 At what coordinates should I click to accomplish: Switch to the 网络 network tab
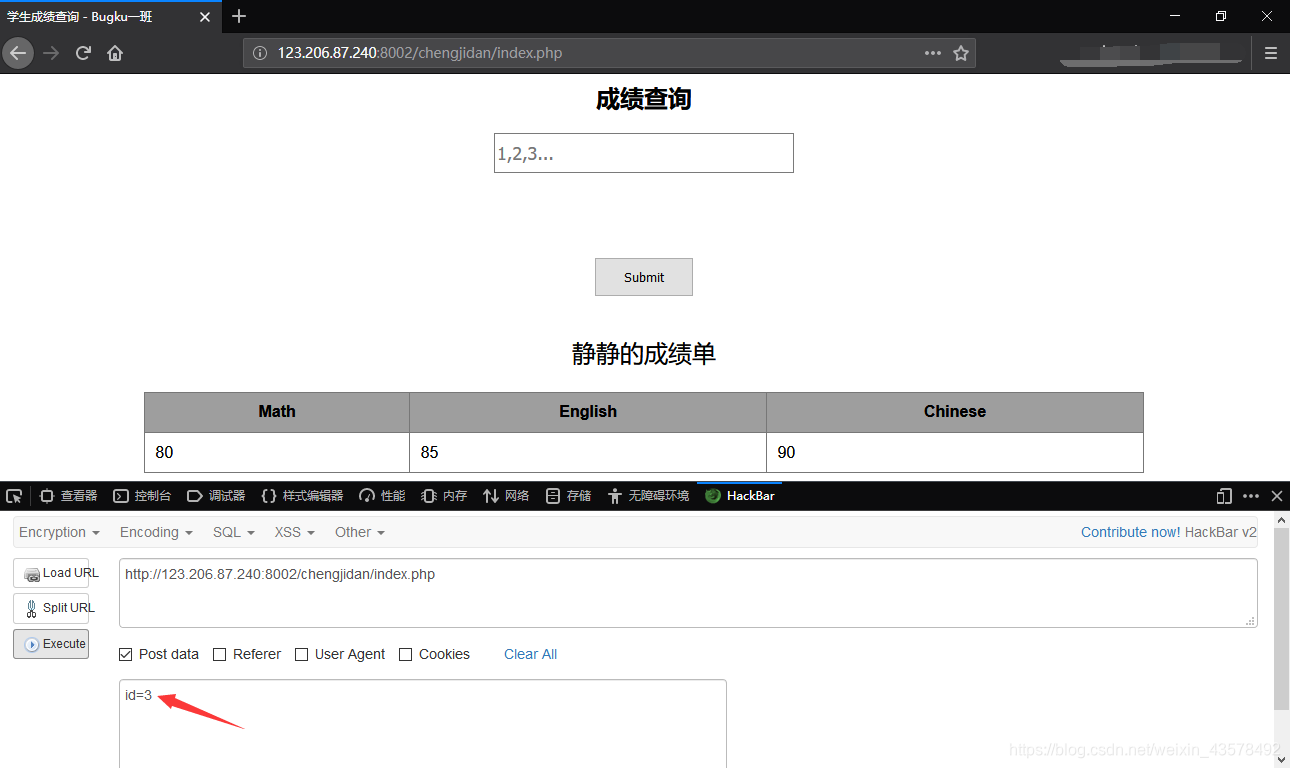click(x=506, y=496)
